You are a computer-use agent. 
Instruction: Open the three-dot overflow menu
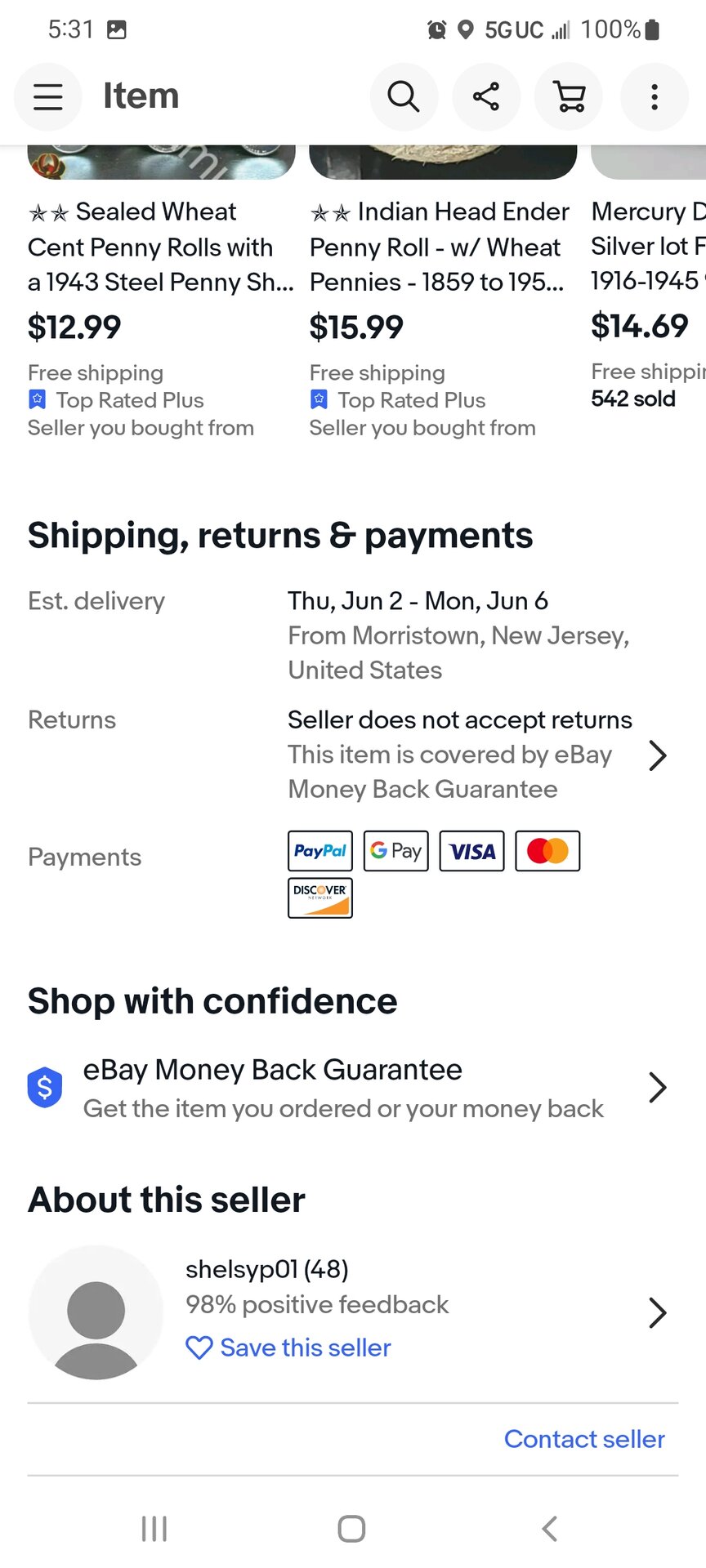[x=654, y=97]
